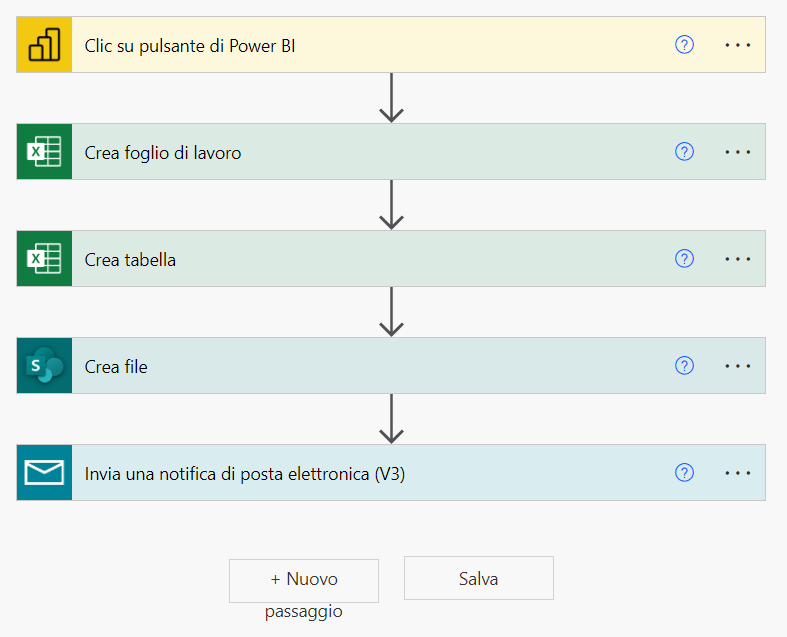787x637 pixels.
Task: Open help for Invia una notifica step
Action: point(684,472)
